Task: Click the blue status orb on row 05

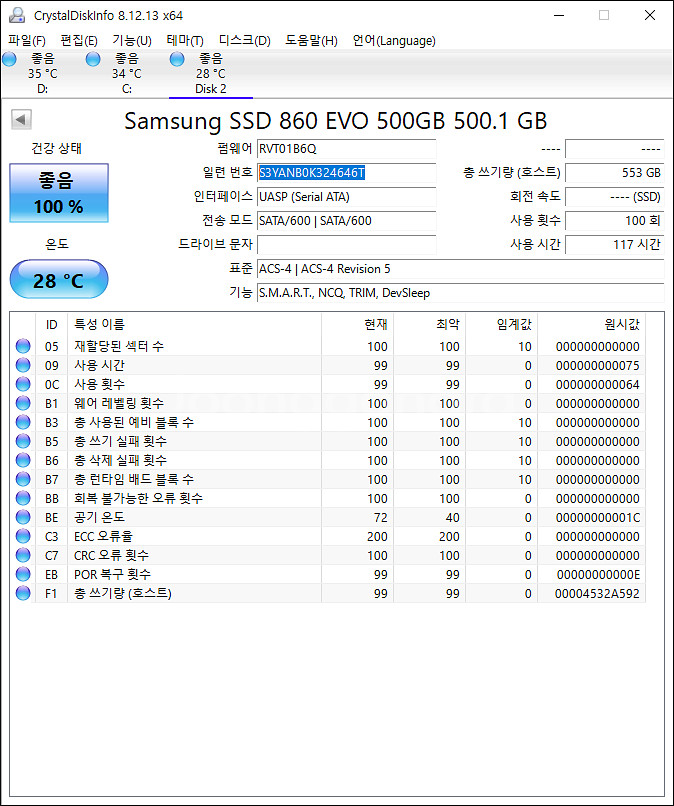Action: 23,346
